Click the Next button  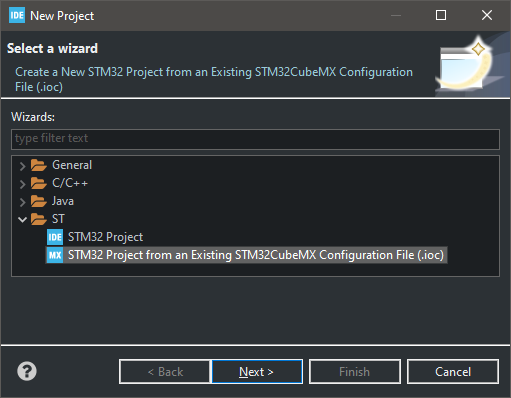257,372
